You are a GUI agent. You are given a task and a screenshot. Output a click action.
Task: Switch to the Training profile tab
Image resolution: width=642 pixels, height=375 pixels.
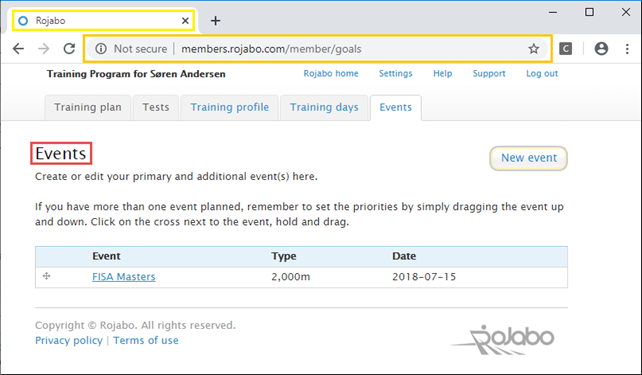[230, 107]
